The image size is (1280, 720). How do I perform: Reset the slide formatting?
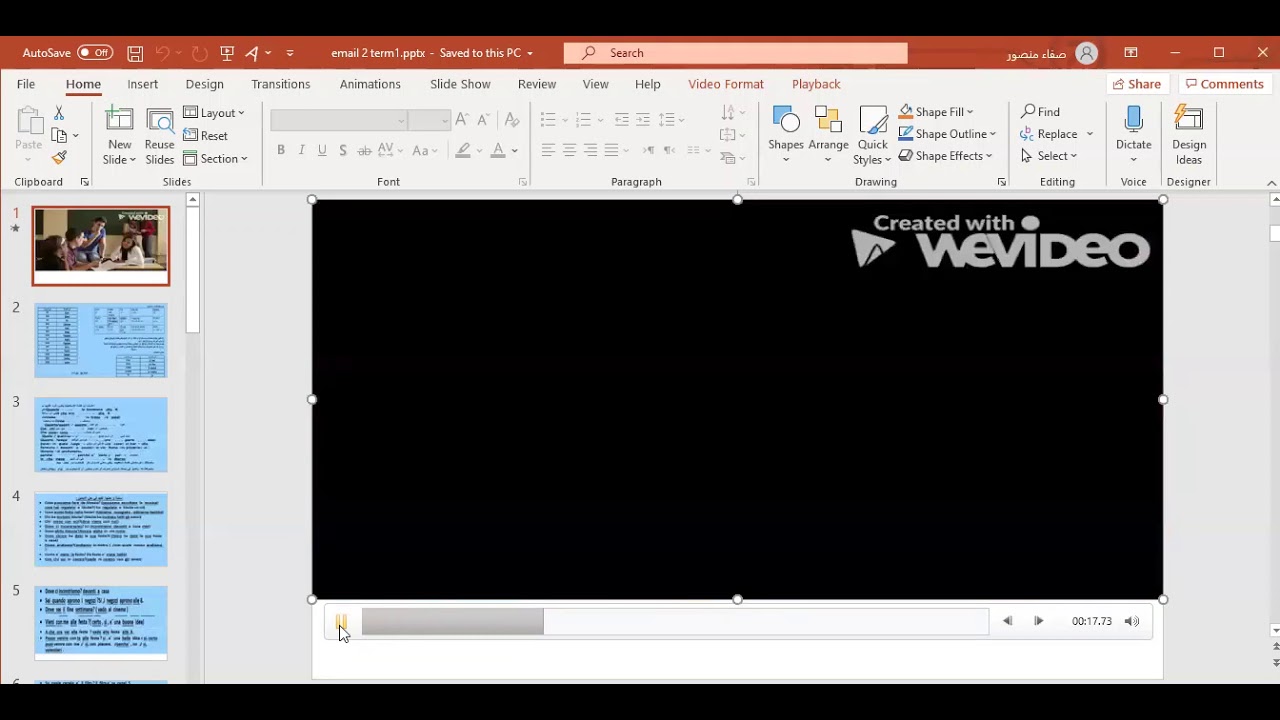(206, 136)
